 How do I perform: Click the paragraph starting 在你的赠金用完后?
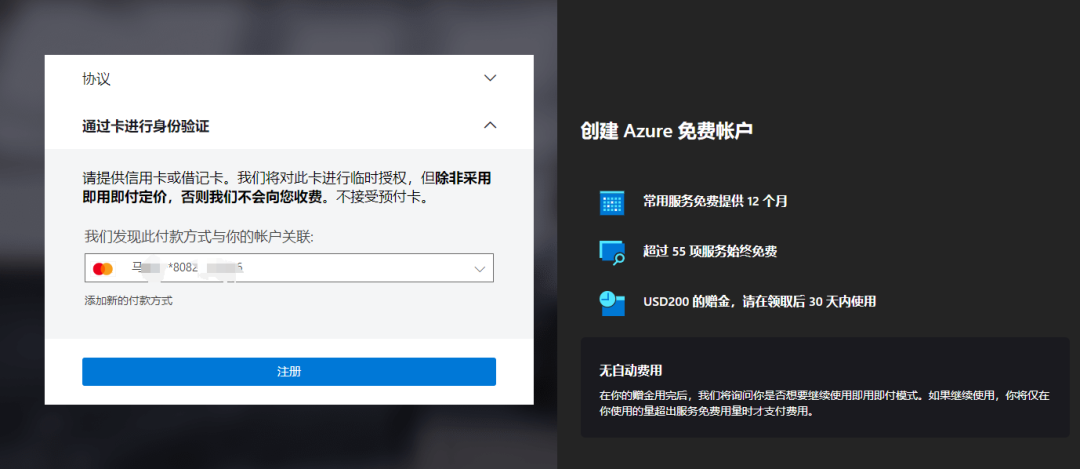click(824, 405)
